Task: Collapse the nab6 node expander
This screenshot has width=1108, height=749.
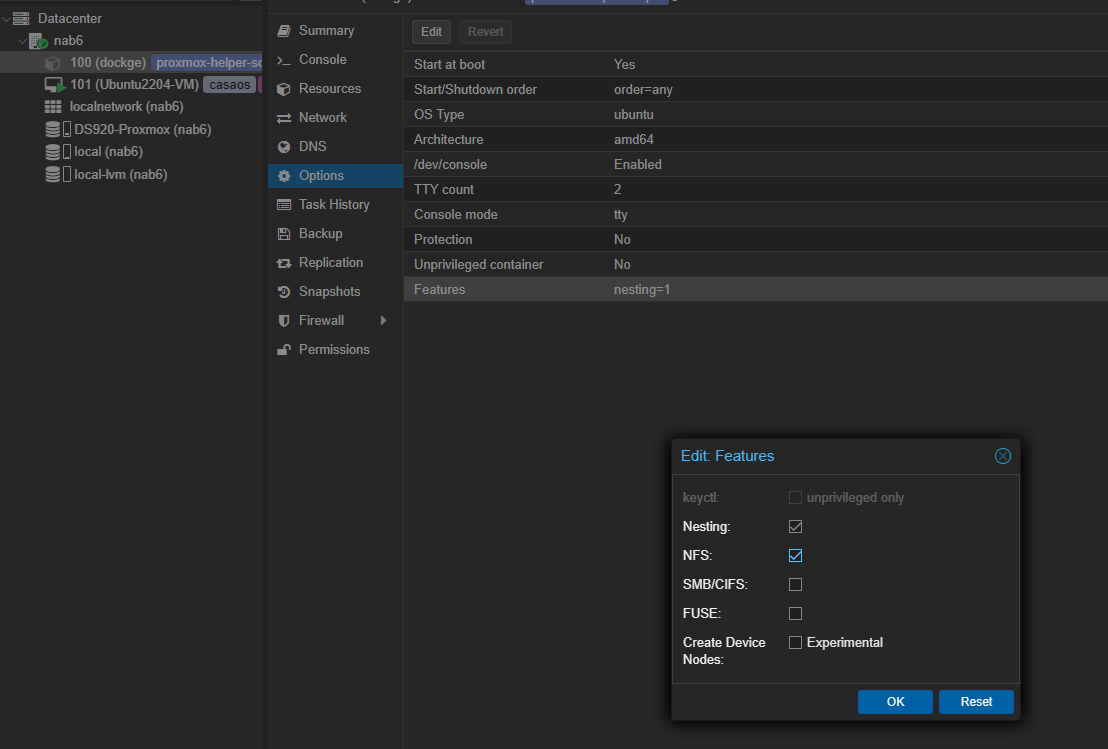Action: (22, 41)
